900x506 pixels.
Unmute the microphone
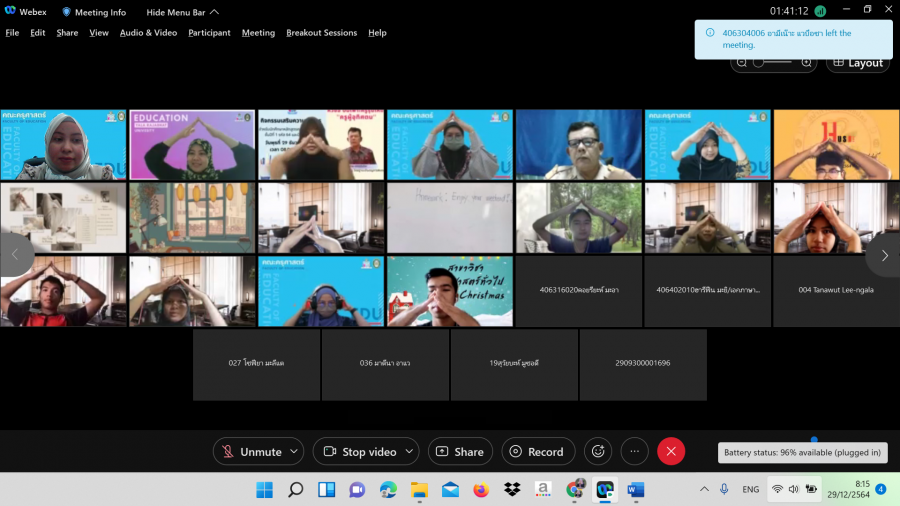(x=251, y=452)
